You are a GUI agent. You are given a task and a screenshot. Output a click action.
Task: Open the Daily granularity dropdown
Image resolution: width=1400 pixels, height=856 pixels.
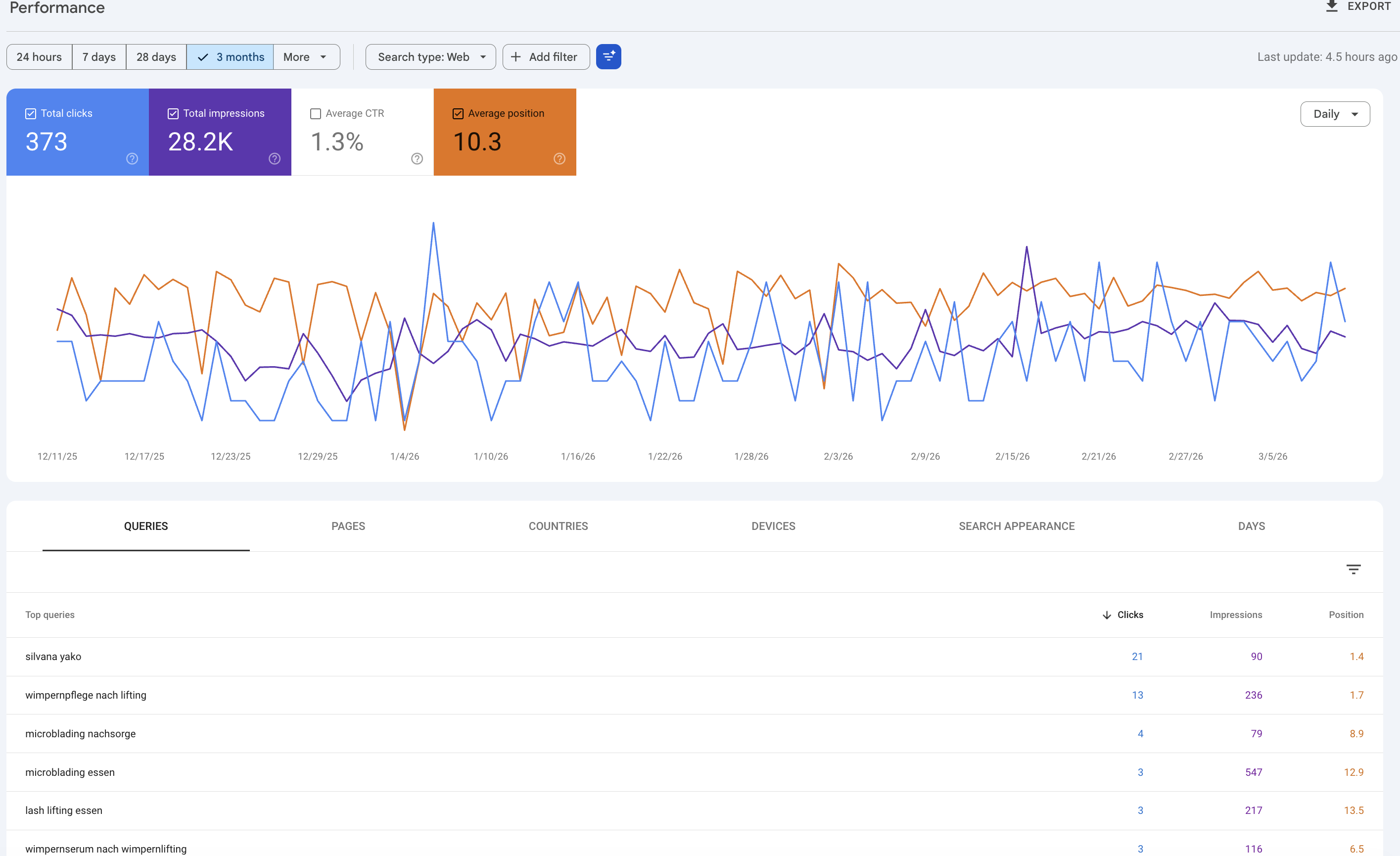click(1335, 114)
